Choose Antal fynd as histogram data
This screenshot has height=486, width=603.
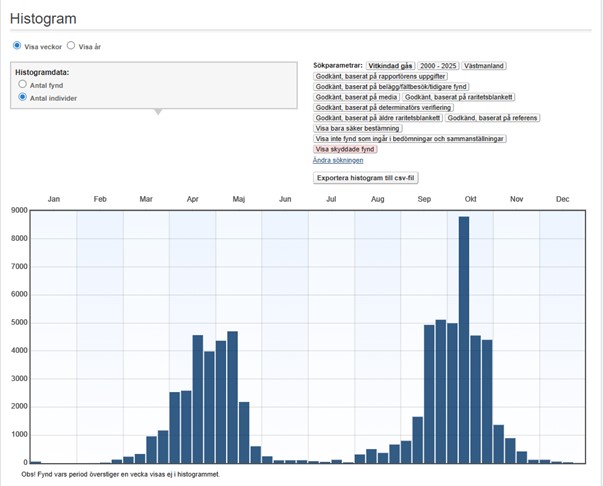pyautogui.click(x=23, y=85)
